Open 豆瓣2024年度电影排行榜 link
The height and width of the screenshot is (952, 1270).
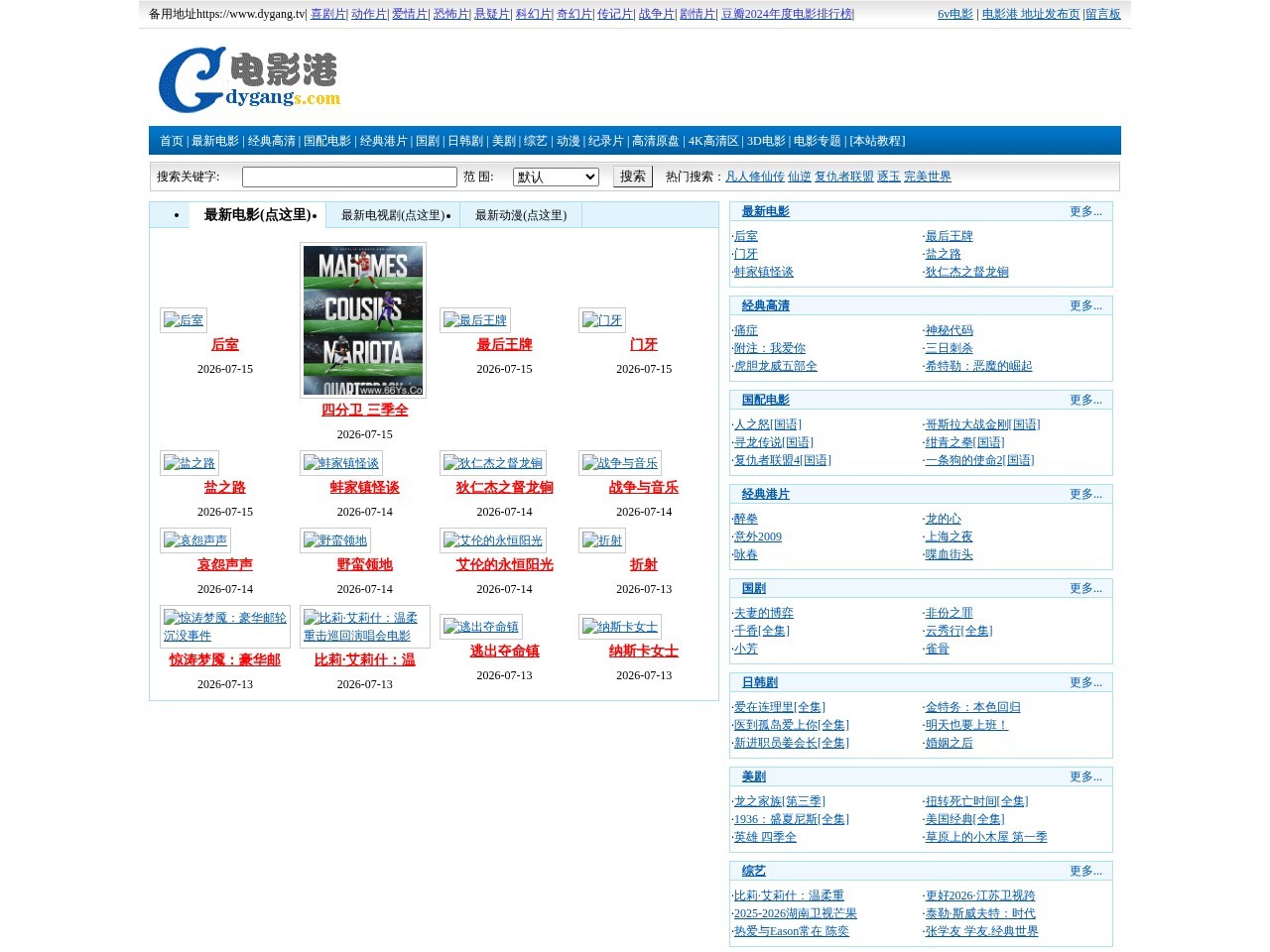coord(787,14)
